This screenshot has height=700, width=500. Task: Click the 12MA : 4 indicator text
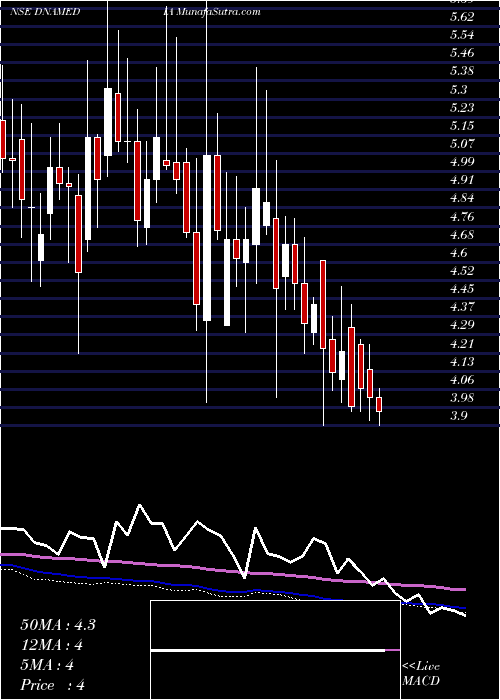(x=52, y=645)
